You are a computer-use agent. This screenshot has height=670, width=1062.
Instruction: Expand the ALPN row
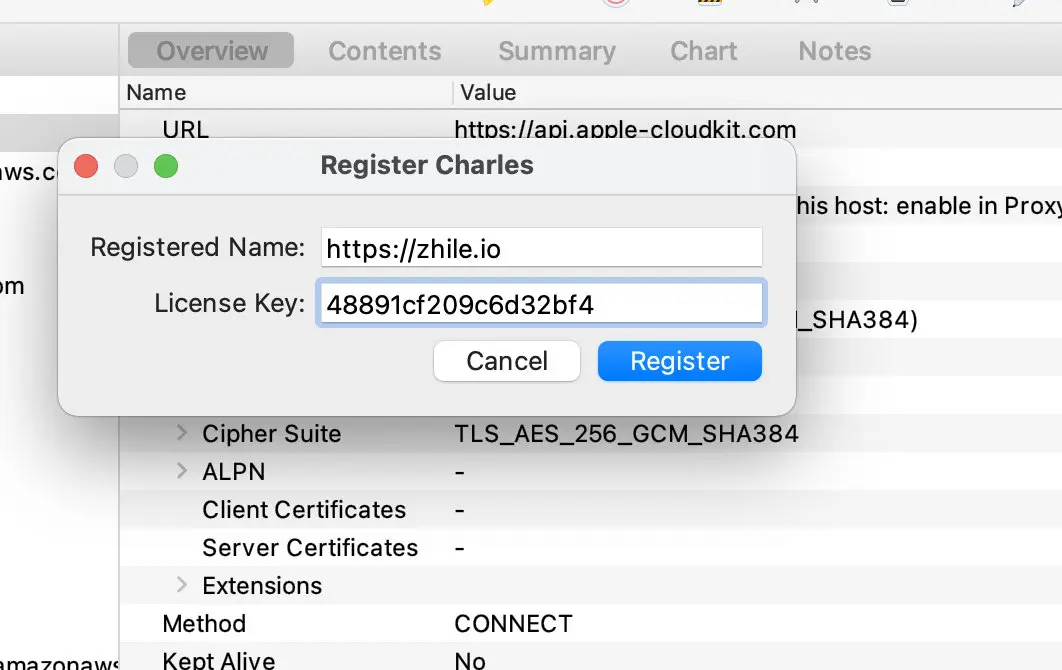tap(182, 471)
